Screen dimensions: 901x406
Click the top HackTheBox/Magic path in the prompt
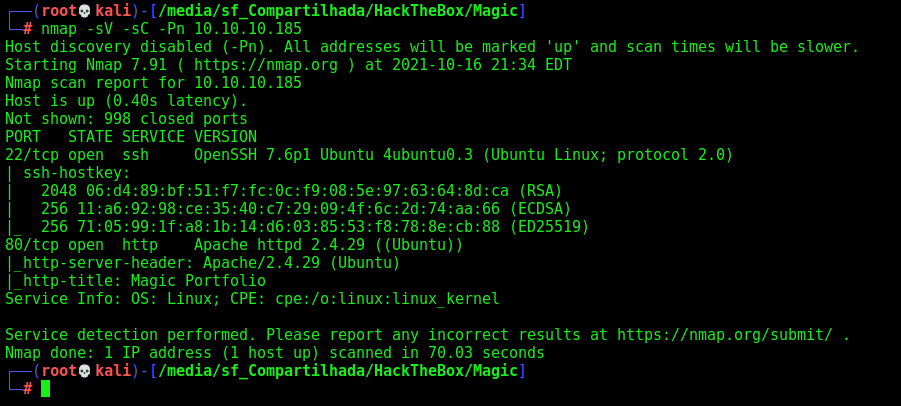coord(338,11)
